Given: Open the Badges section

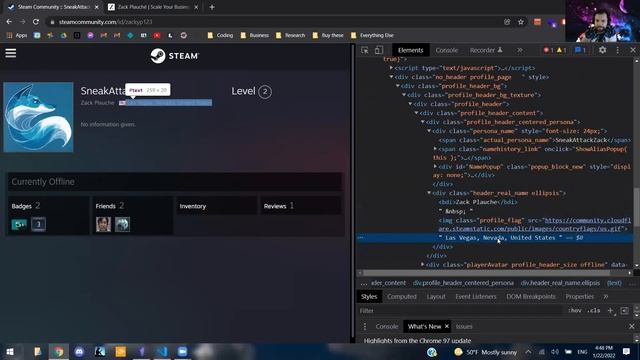Looking at the screenshot, I should pos(26,206).
